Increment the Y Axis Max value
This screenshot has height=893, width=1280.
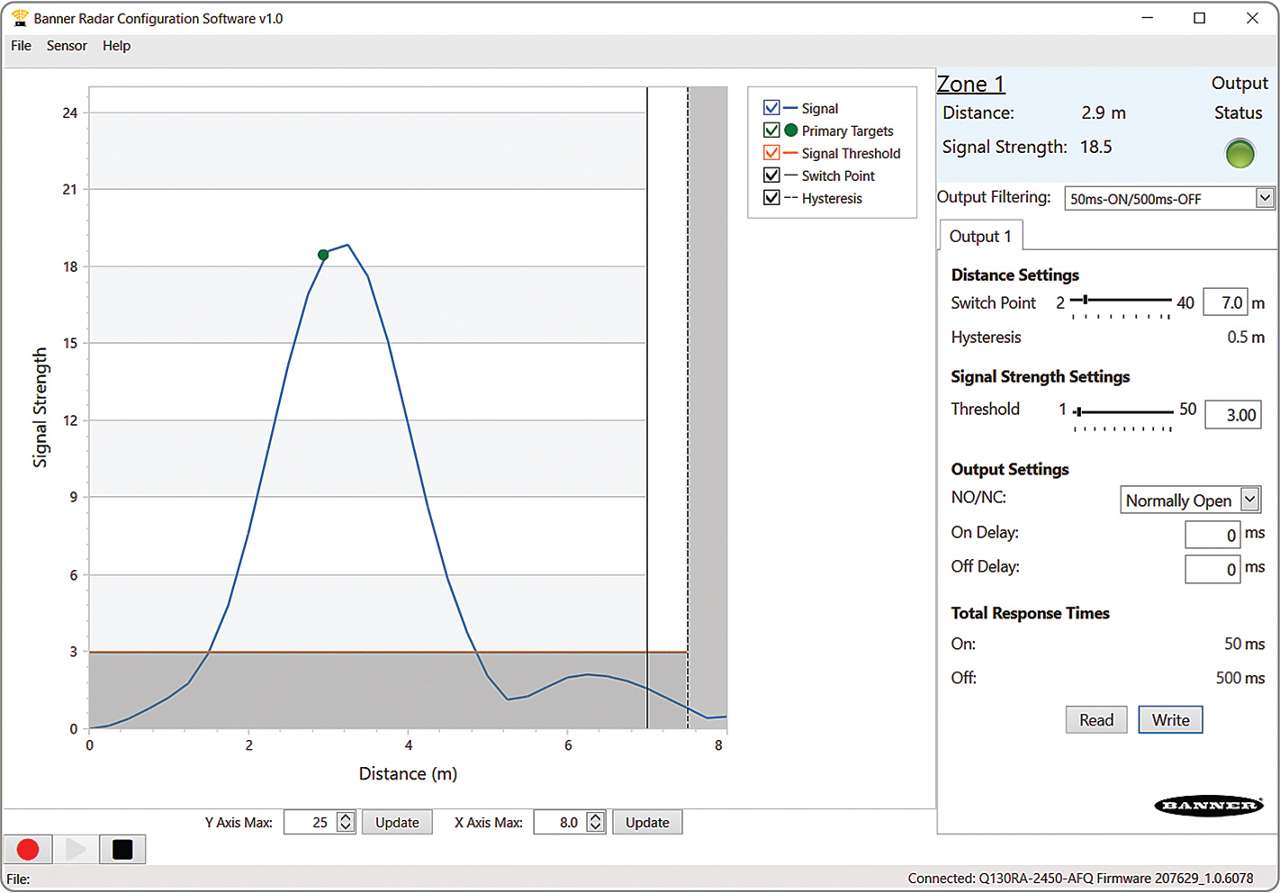pos(346,817)
